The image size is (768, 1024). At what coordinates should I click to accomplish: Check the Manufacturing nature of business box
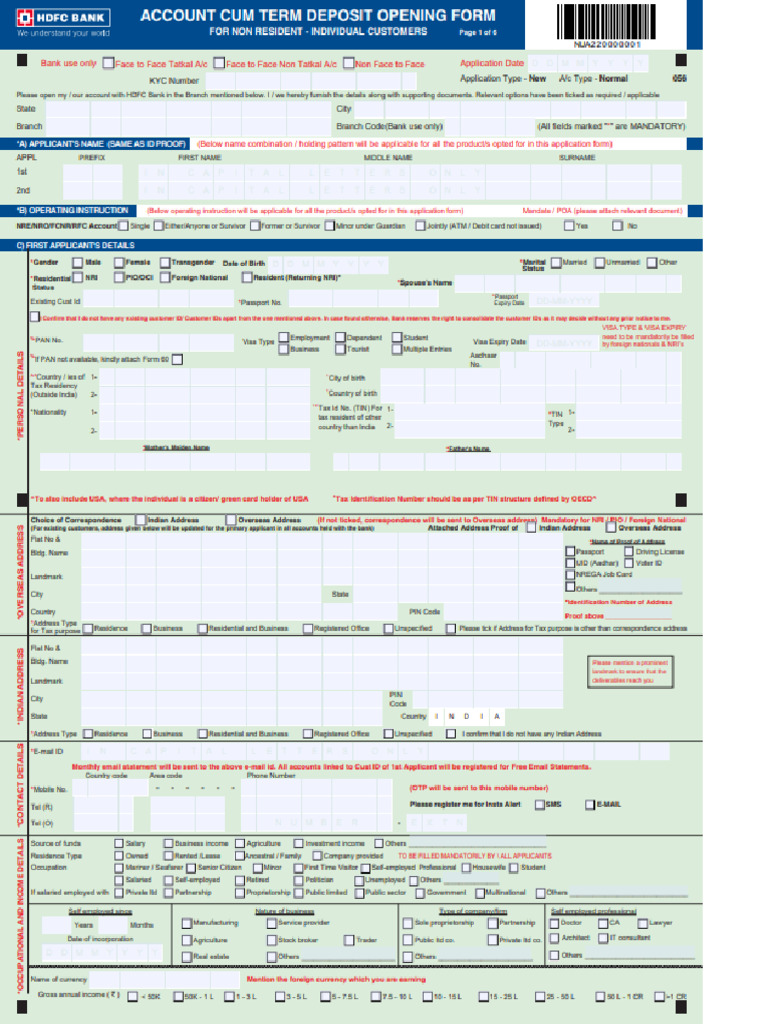[x=187, y=923]
